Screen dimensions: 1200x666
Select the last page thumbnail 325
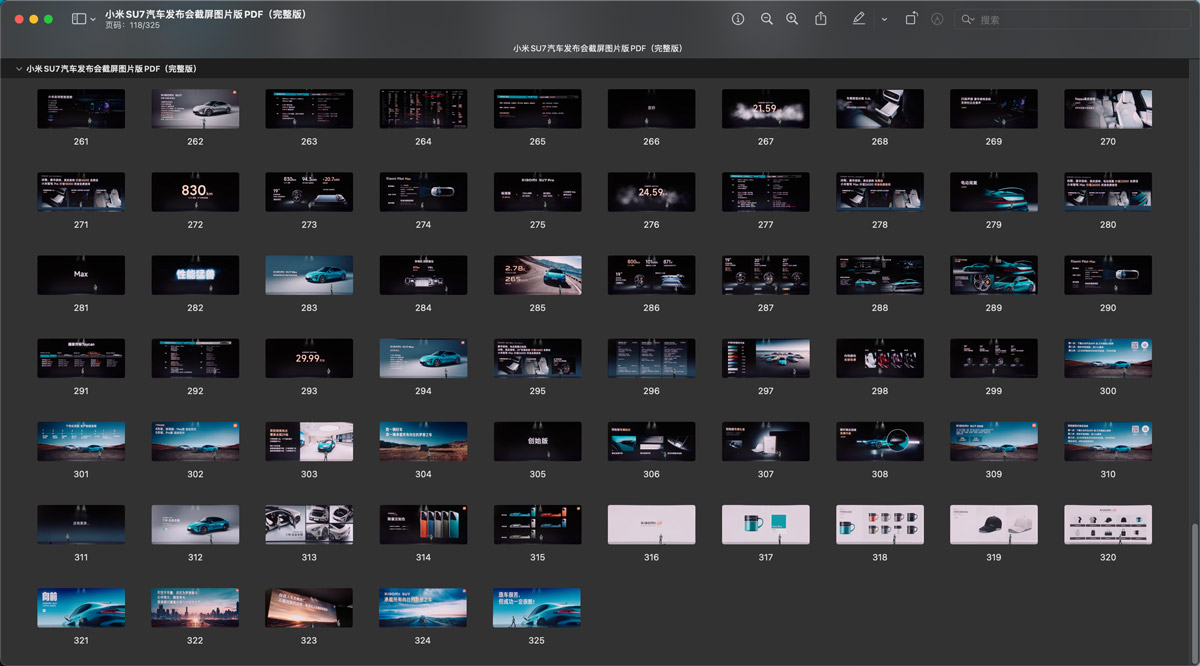click(x=537, y=607)
